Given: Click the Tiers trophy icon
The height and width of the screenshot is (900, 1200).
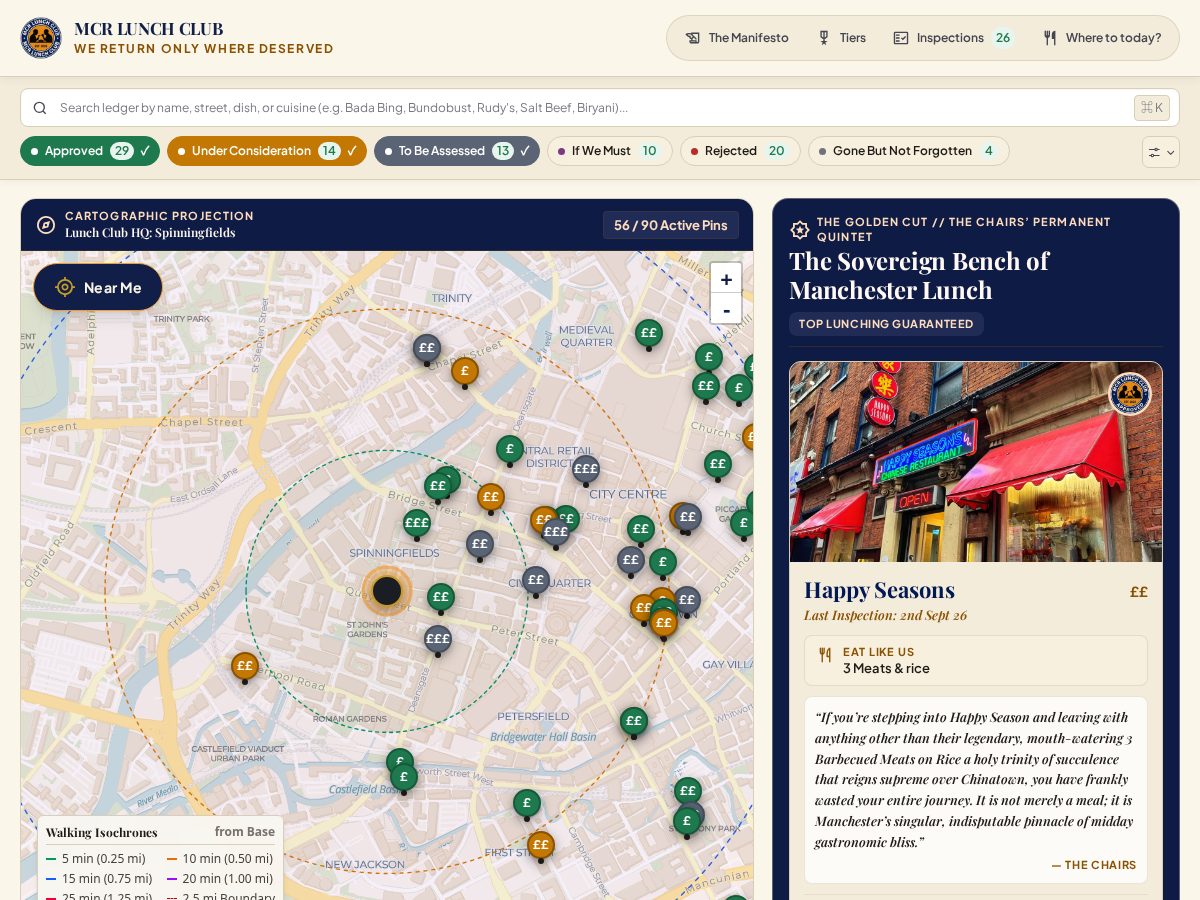Looking at the screenshot, I should click(823, 38).
